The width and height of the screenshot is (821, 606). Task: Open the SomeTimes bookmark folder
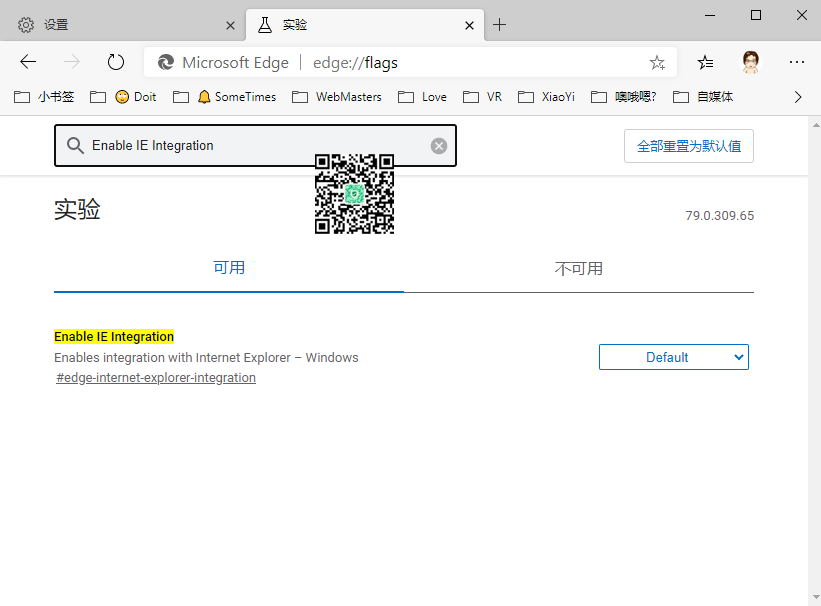[236, 97]
